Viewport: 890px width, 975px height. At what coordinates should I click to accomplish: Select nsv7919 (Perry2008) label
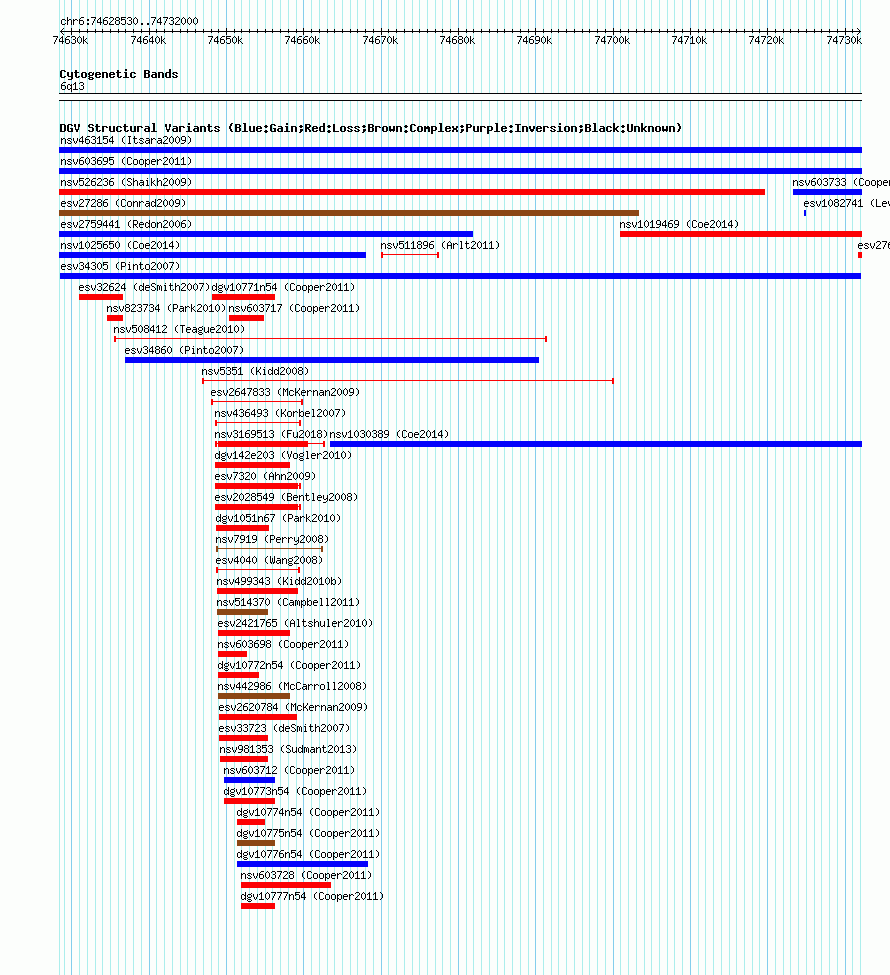272,540
